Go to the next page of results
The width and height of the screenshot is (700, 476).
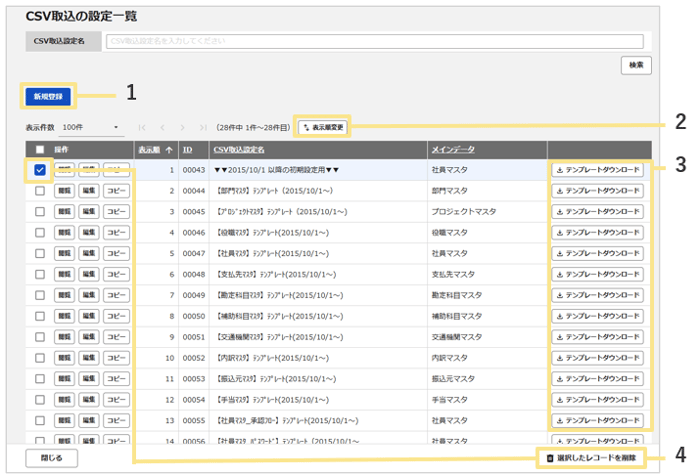coord(183,128)
